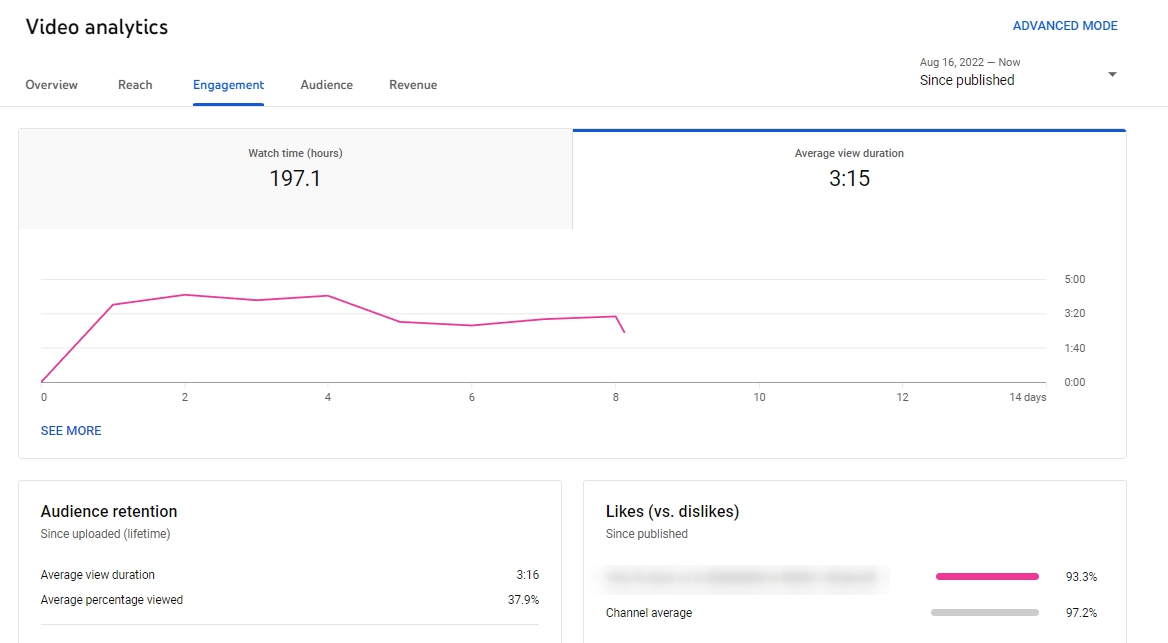Click the Audience retention card title
Viewport: 1168px width, 643px height.
coord(109,512)
